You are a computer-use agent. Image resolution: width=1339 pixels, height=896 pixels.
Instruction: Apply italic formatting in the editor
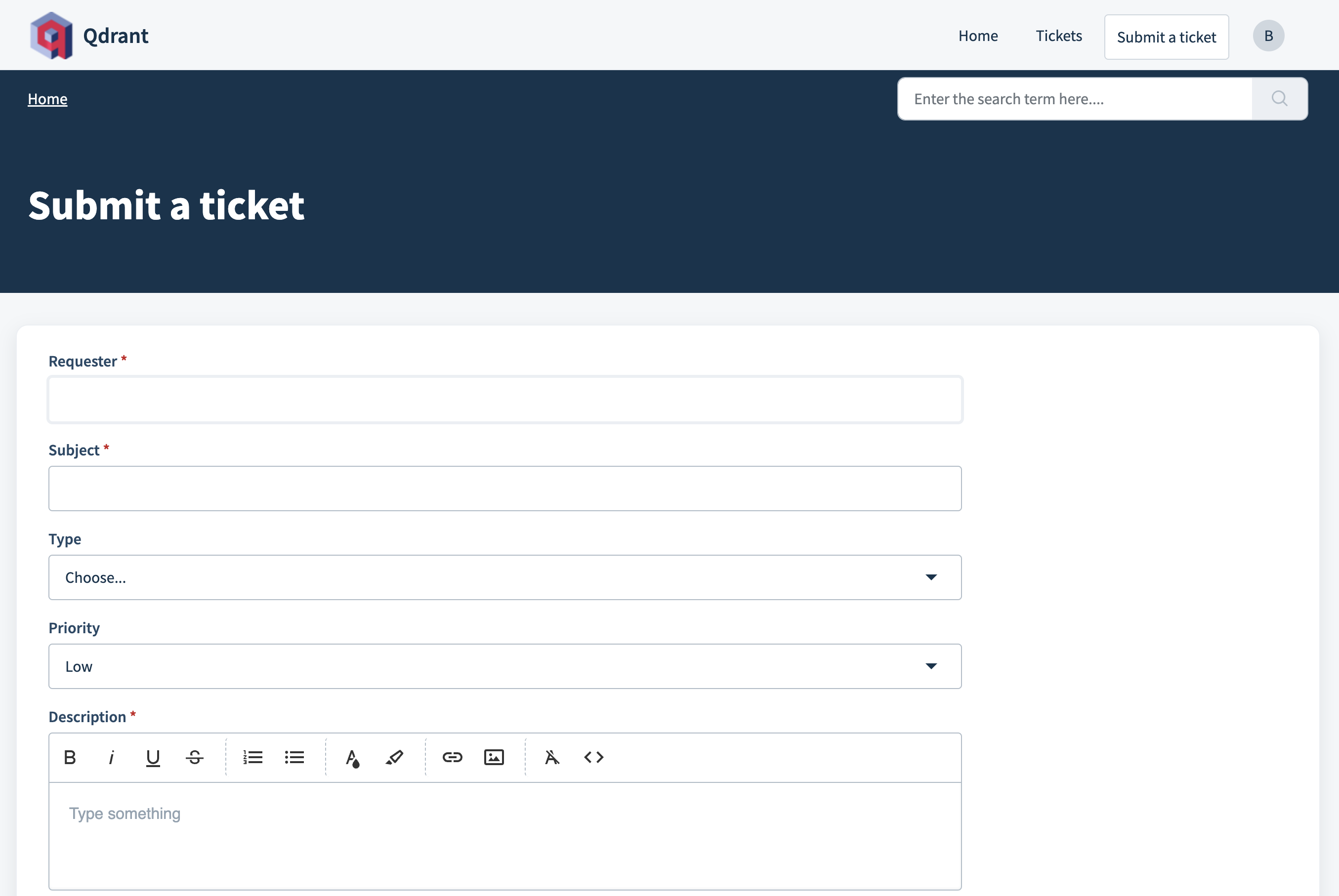click(x=112, y=757)
